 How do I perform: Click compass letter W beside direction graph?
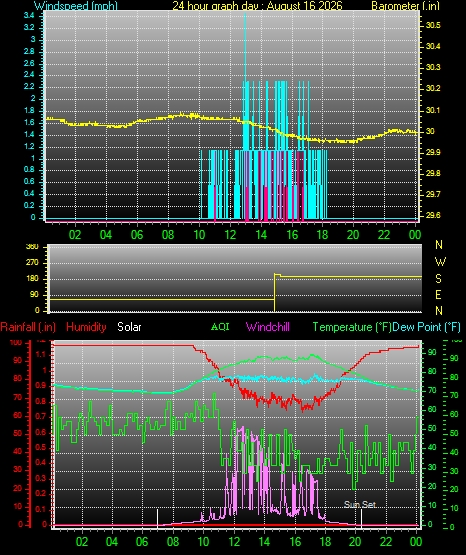coord(440,262)
